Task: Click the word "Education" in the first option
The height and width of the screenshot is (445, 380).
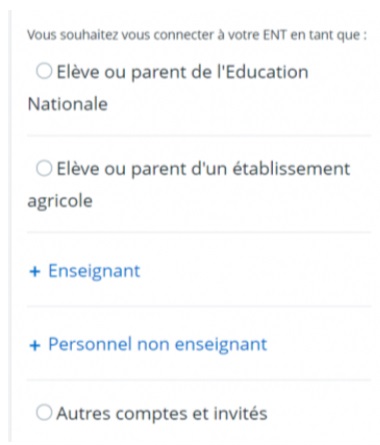Action: (267, 72)
